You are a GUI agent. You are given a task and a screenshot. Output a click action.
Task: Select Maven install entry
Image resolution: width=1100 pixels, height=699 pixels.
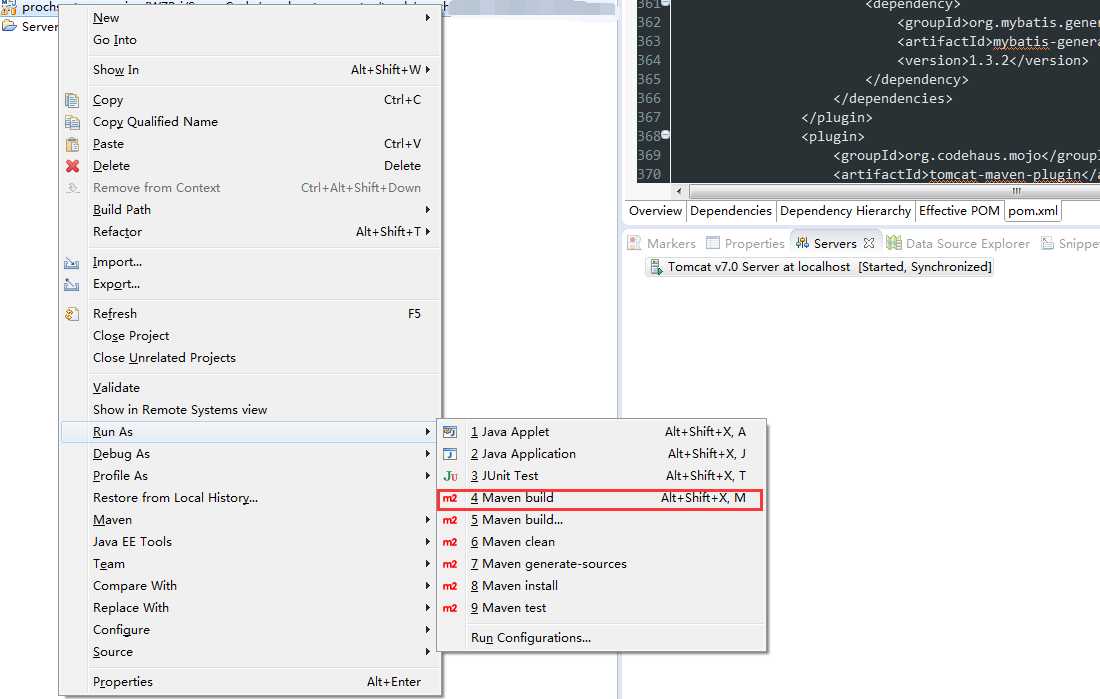(601, 586)
